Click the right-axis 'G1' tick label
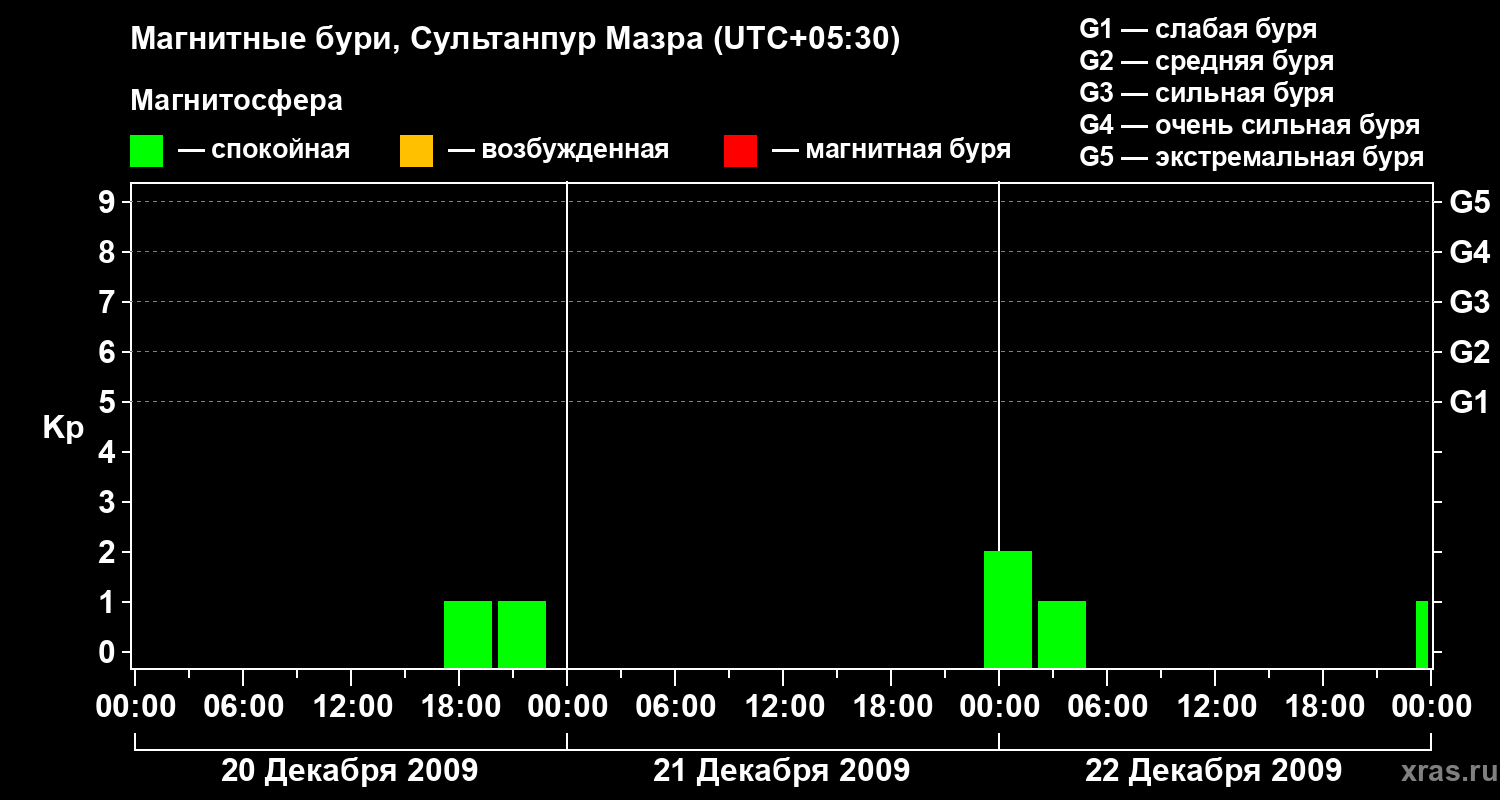 pos(1470,402)
